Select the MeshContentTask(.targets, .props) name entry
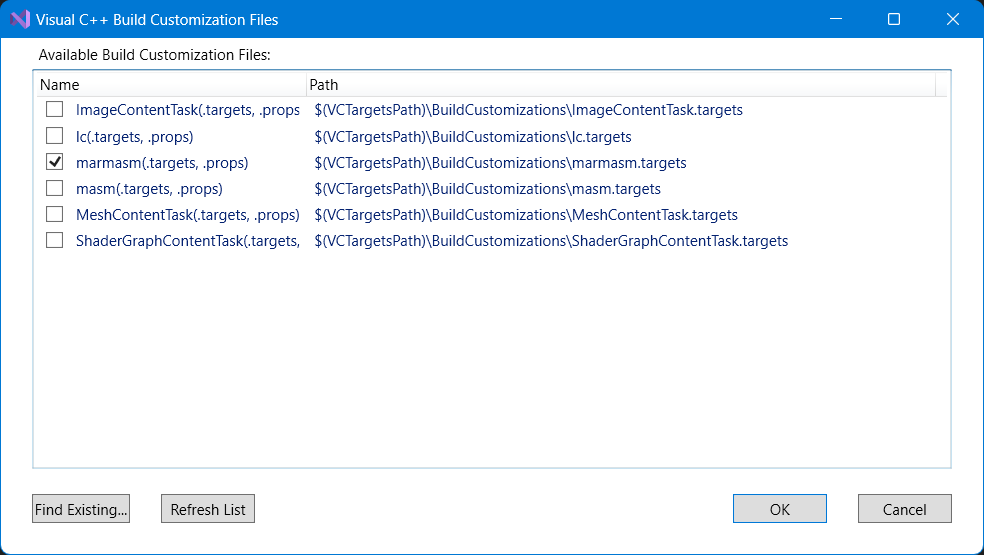The height and width of the screenshot is (555, 984). 188,215
